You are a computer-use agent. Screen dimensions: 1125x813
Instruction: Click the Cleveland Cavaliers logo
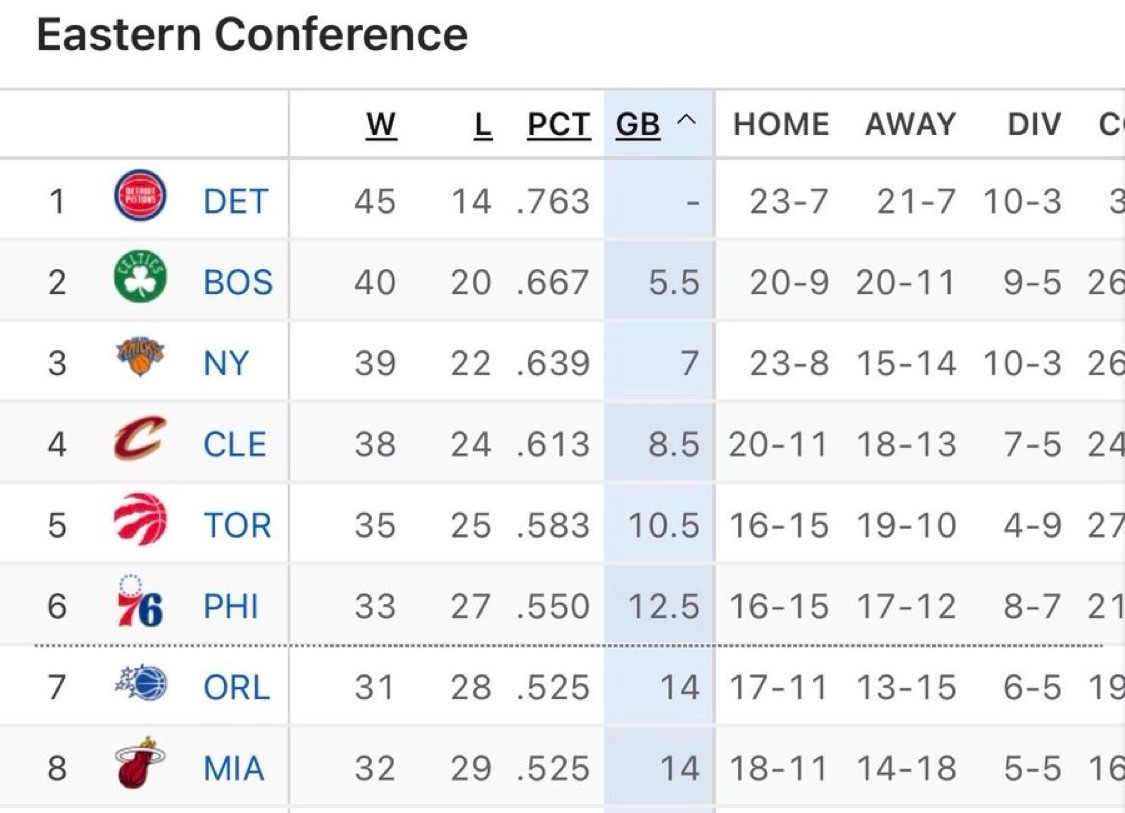(141, 441)
